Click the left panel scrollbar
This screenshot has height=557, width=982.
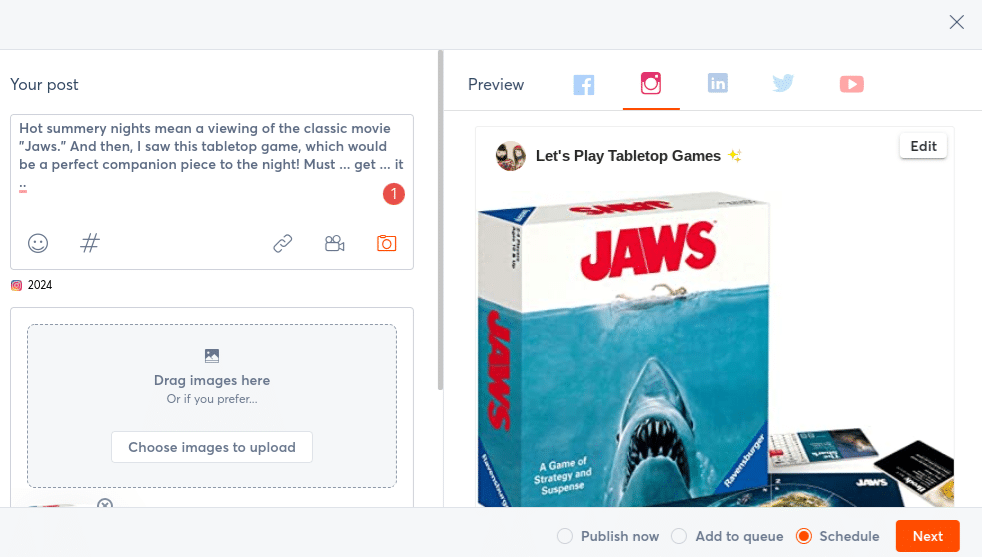tap(440, 220)
